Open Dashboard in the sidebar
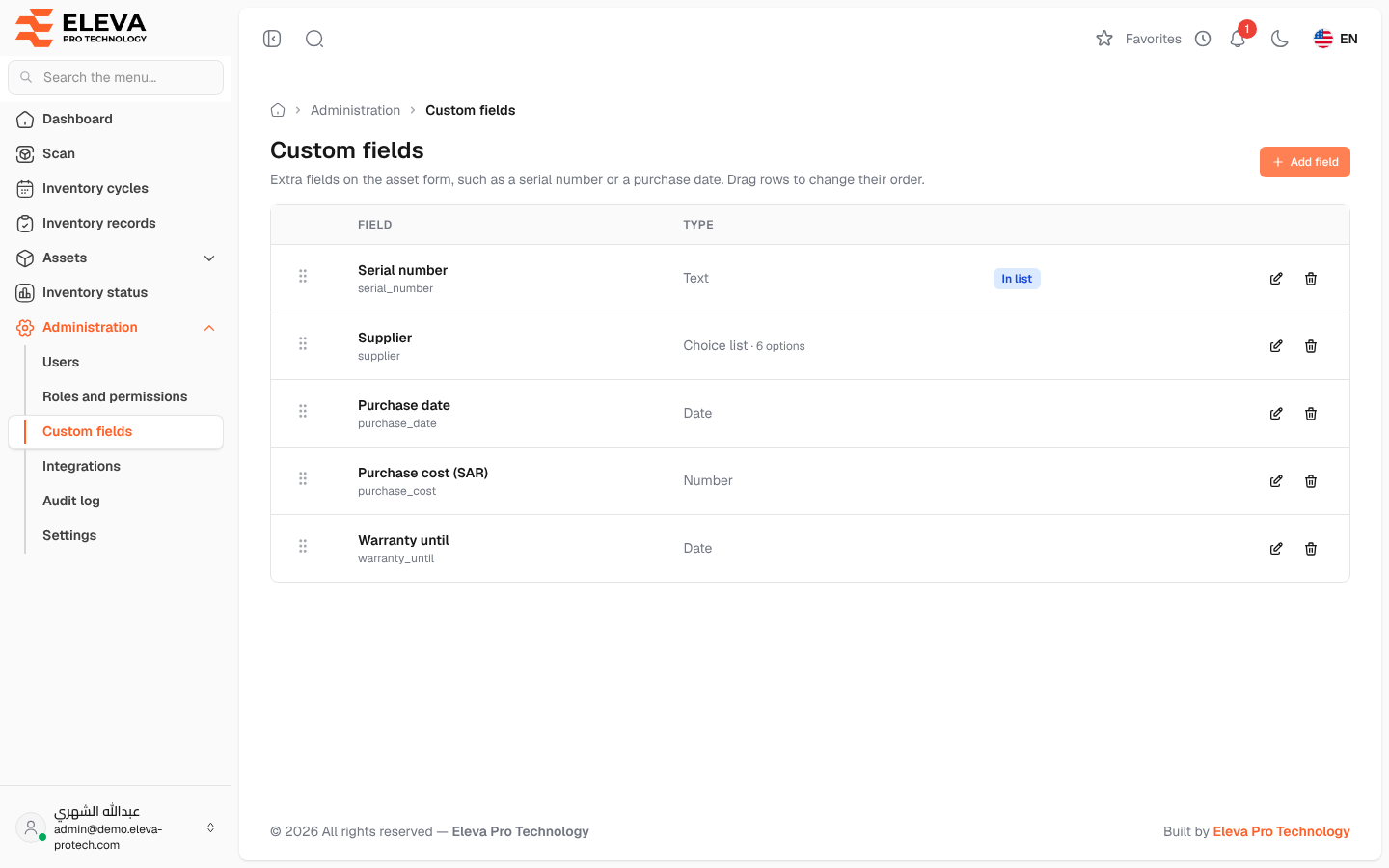1389x868 pixels. (116, 120)
